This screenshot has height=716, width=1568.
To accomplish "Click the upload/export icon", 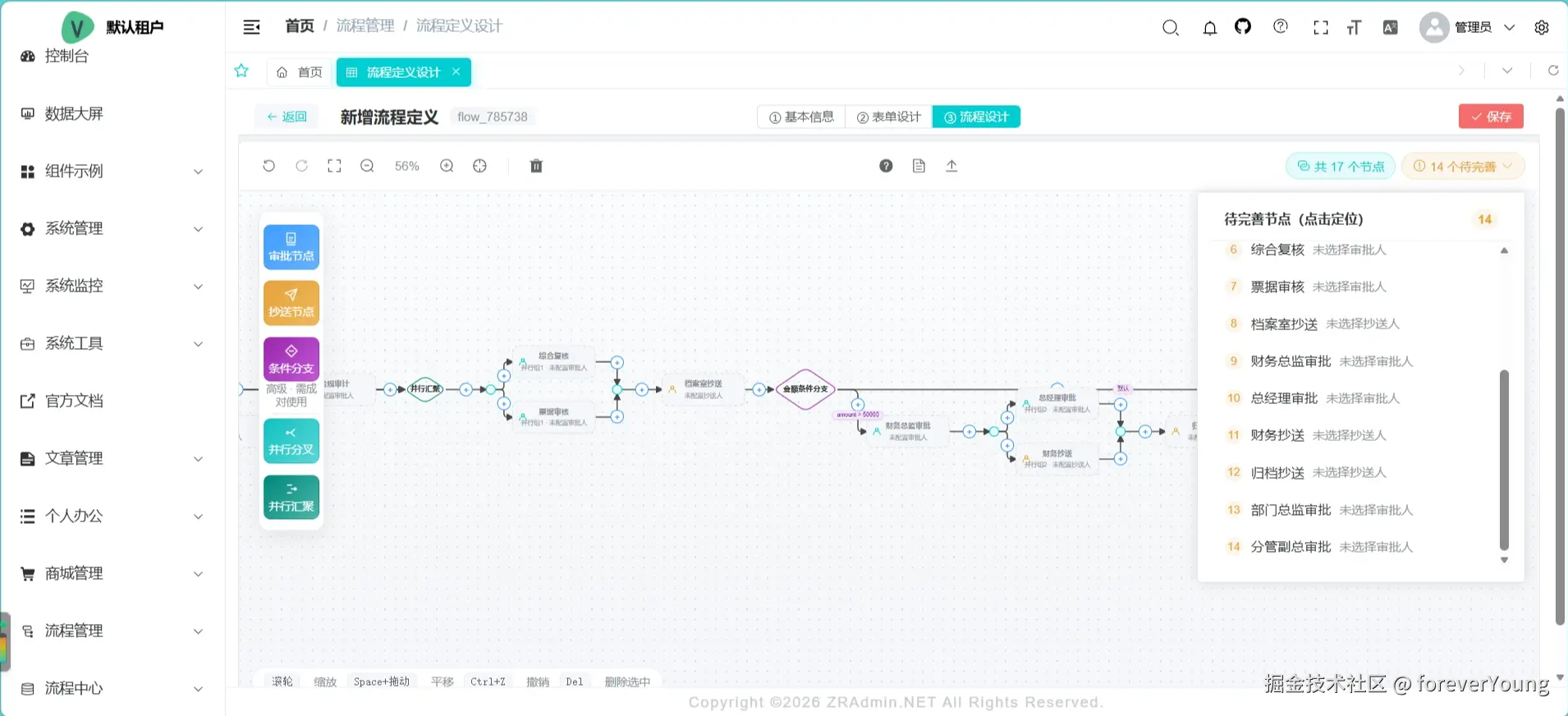I will point(951,166).
